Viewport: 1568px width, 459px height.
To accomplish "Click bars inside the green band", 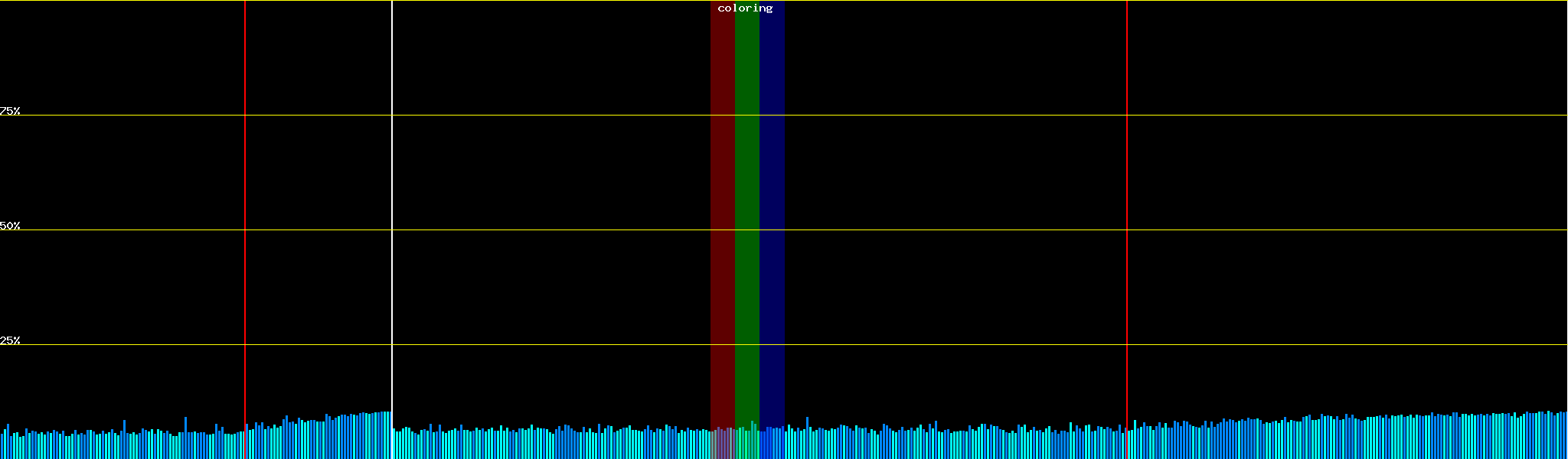I will coord(746,444).
